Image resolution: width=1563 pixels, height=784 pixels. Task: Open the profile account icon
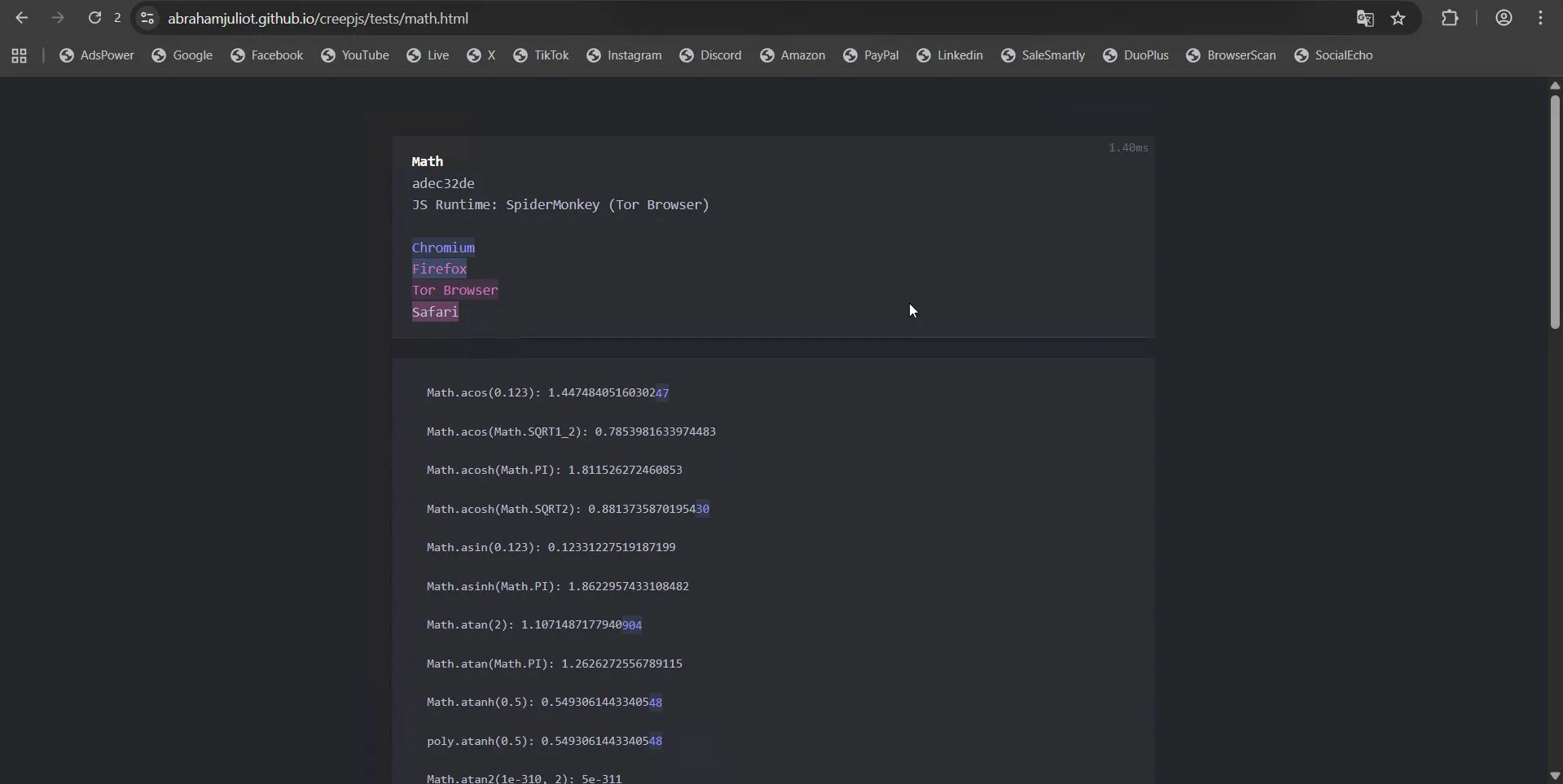pos(1504,18)
